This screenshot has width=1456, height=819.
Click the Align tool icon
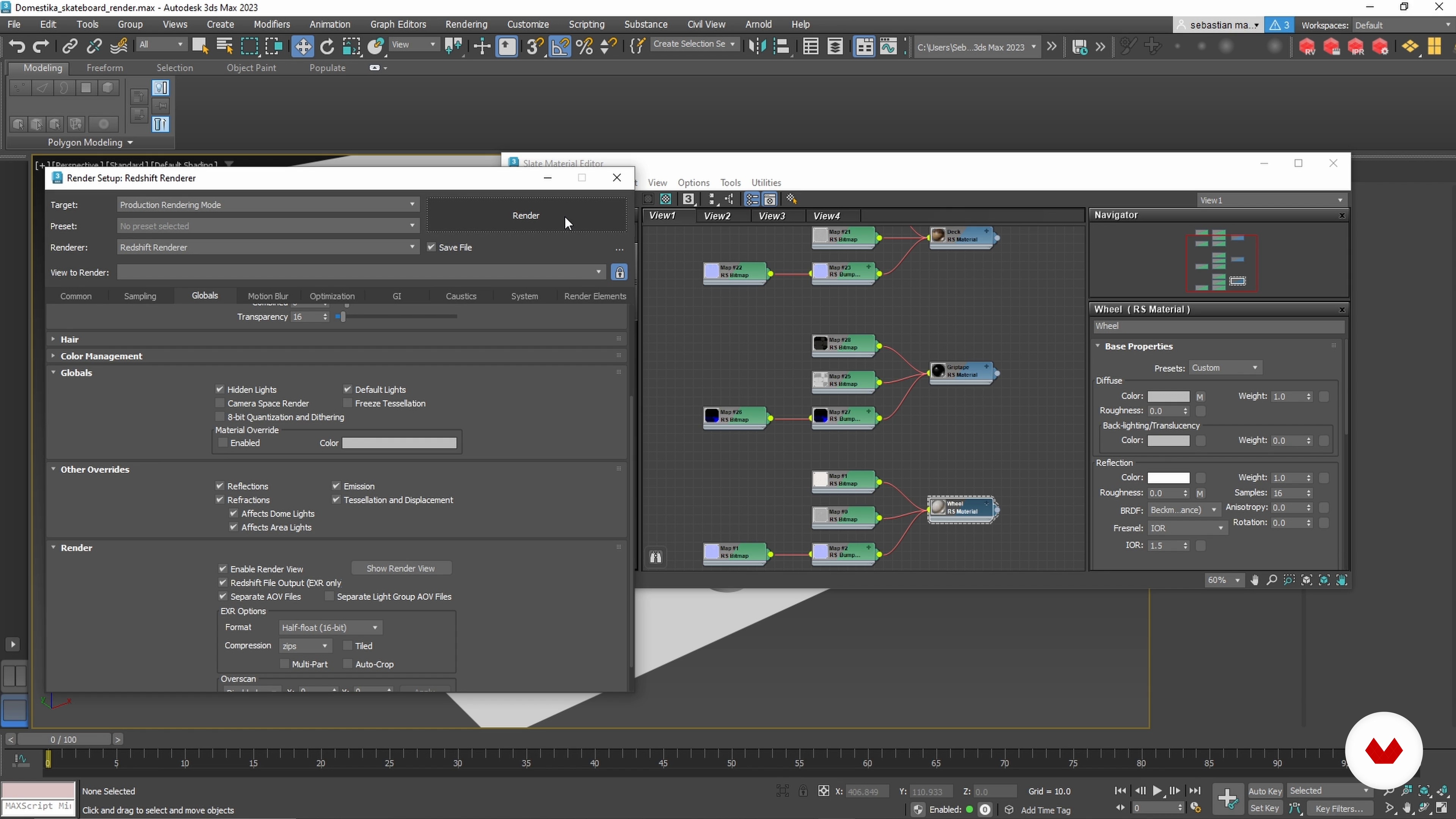(782, 46)
